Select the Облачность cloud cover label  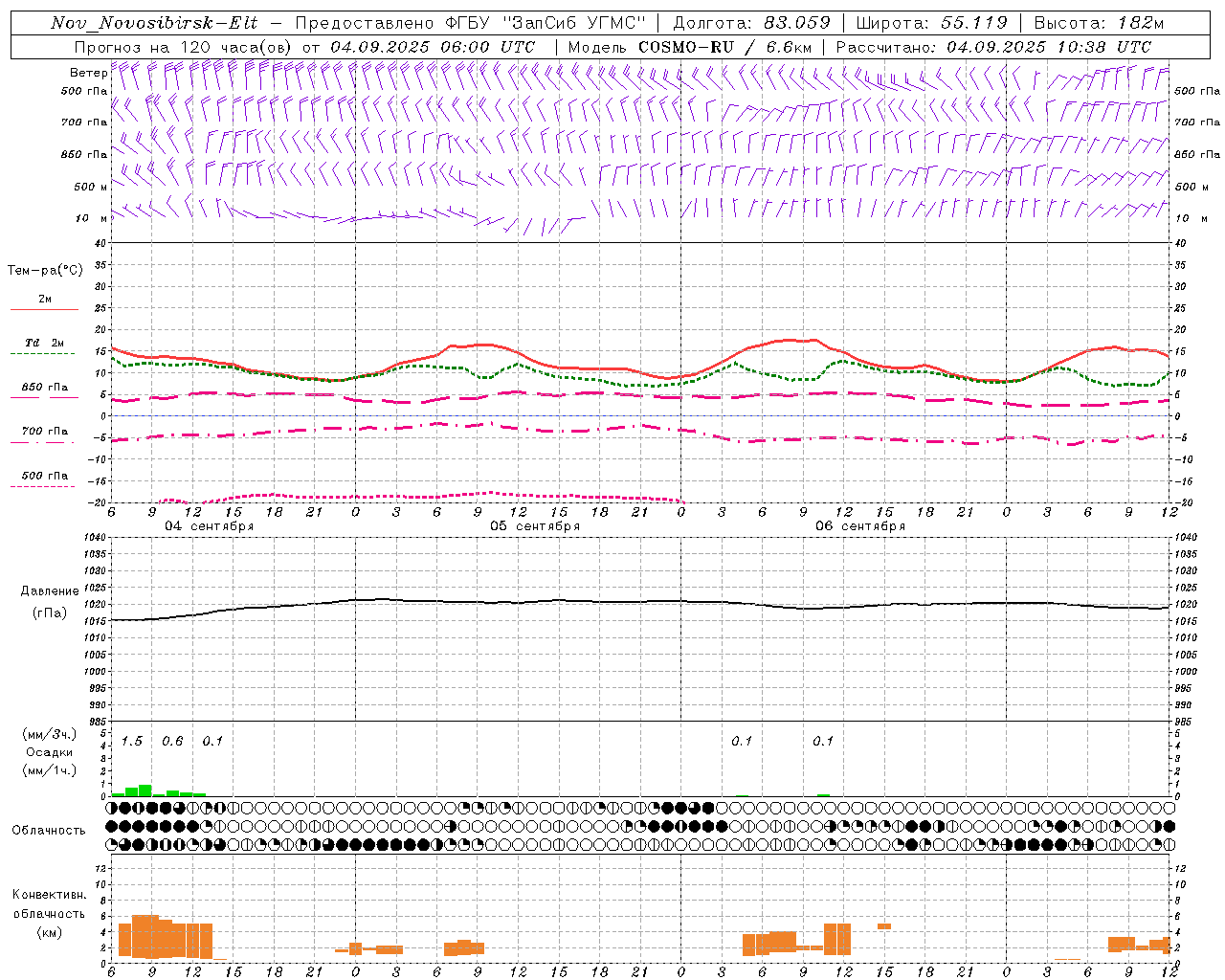click(x=49, y=831)
